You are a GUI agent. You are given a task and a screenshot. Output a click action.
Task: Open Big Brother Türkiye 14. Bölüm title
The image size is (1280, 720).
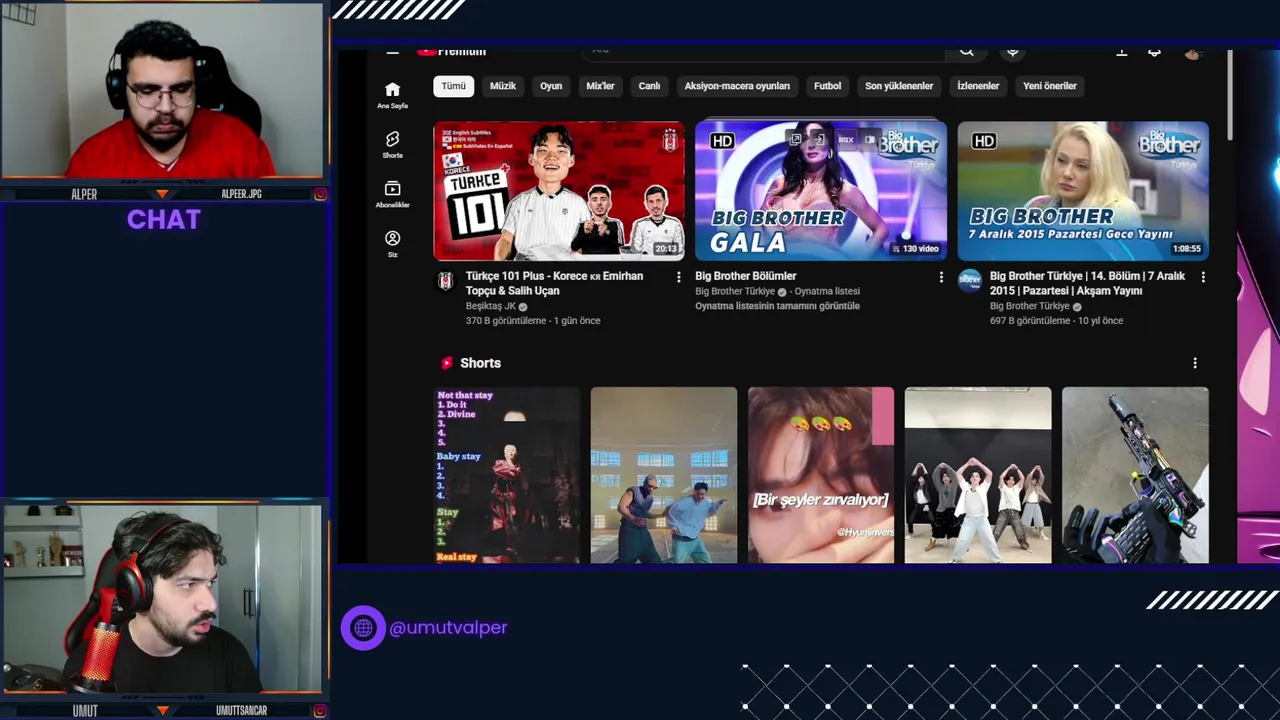[x=1087, y=283]
